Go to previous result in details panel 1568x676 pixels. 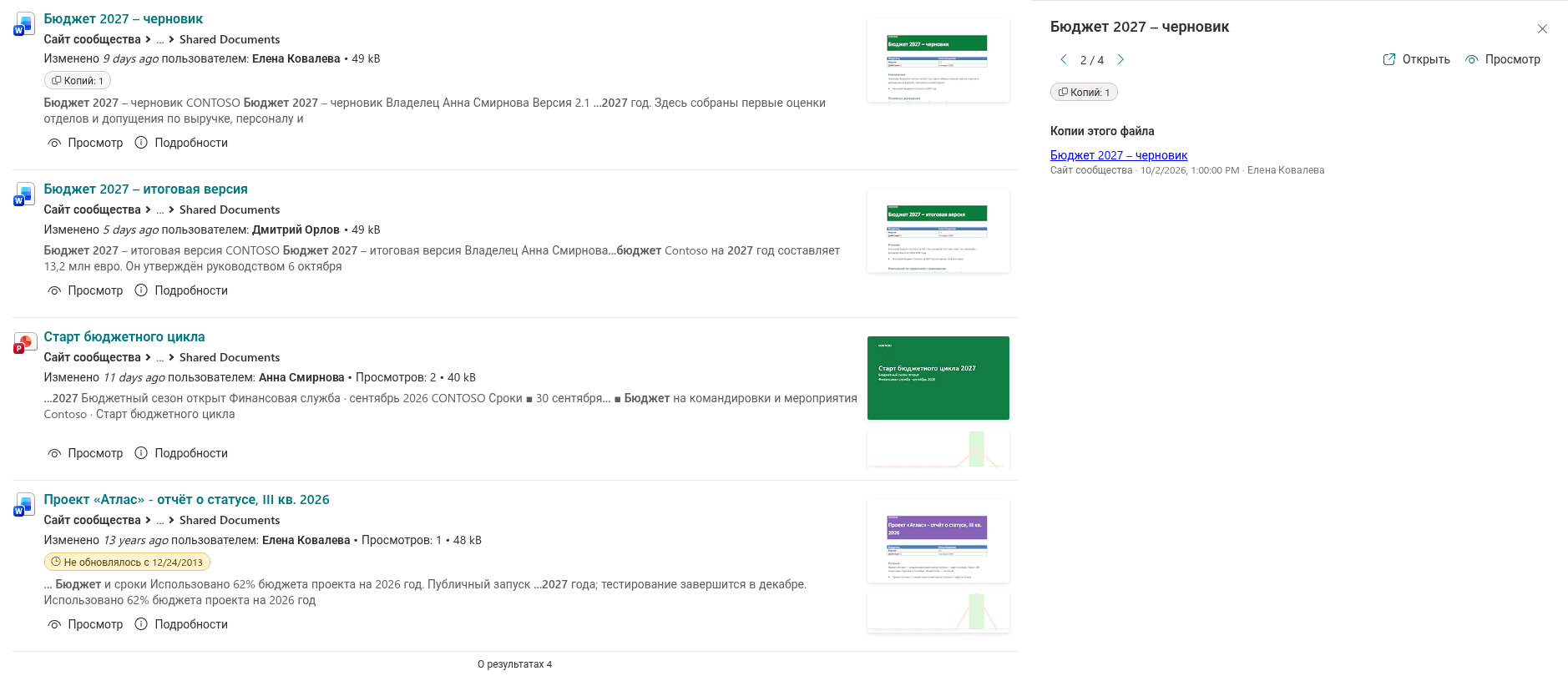(1064, 59)
